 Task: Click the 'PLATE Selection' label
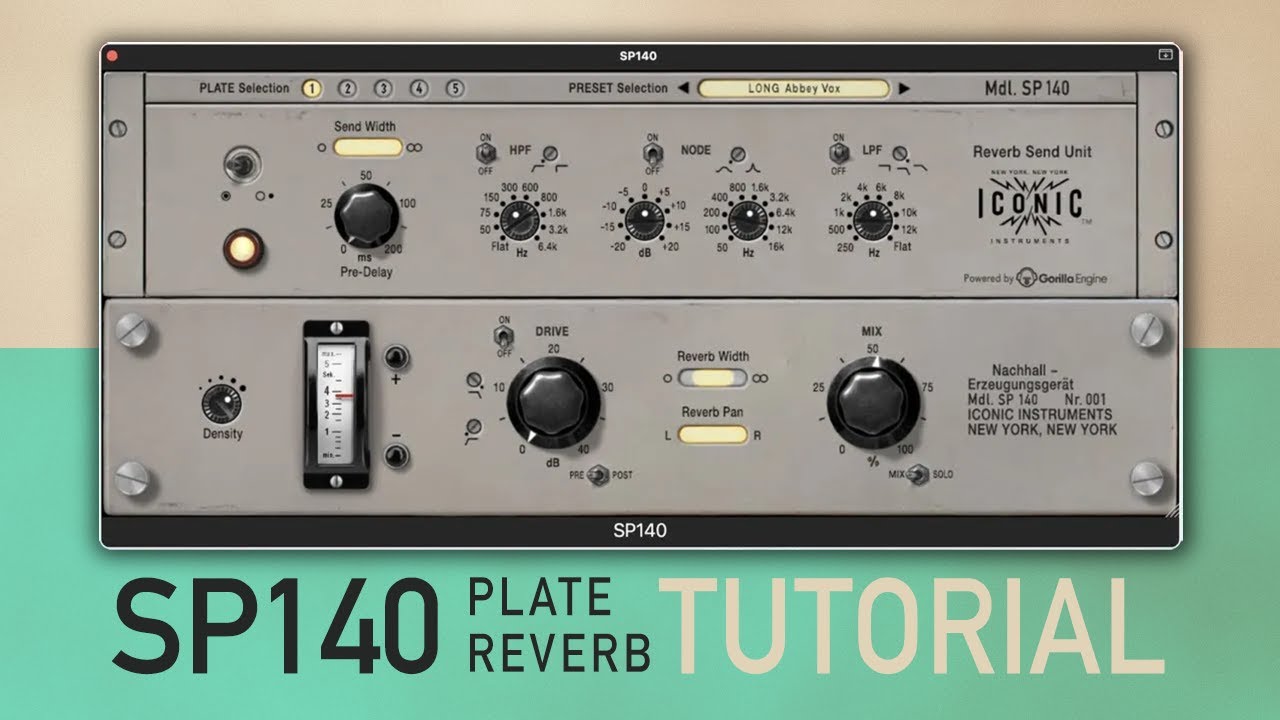point(244,88)
